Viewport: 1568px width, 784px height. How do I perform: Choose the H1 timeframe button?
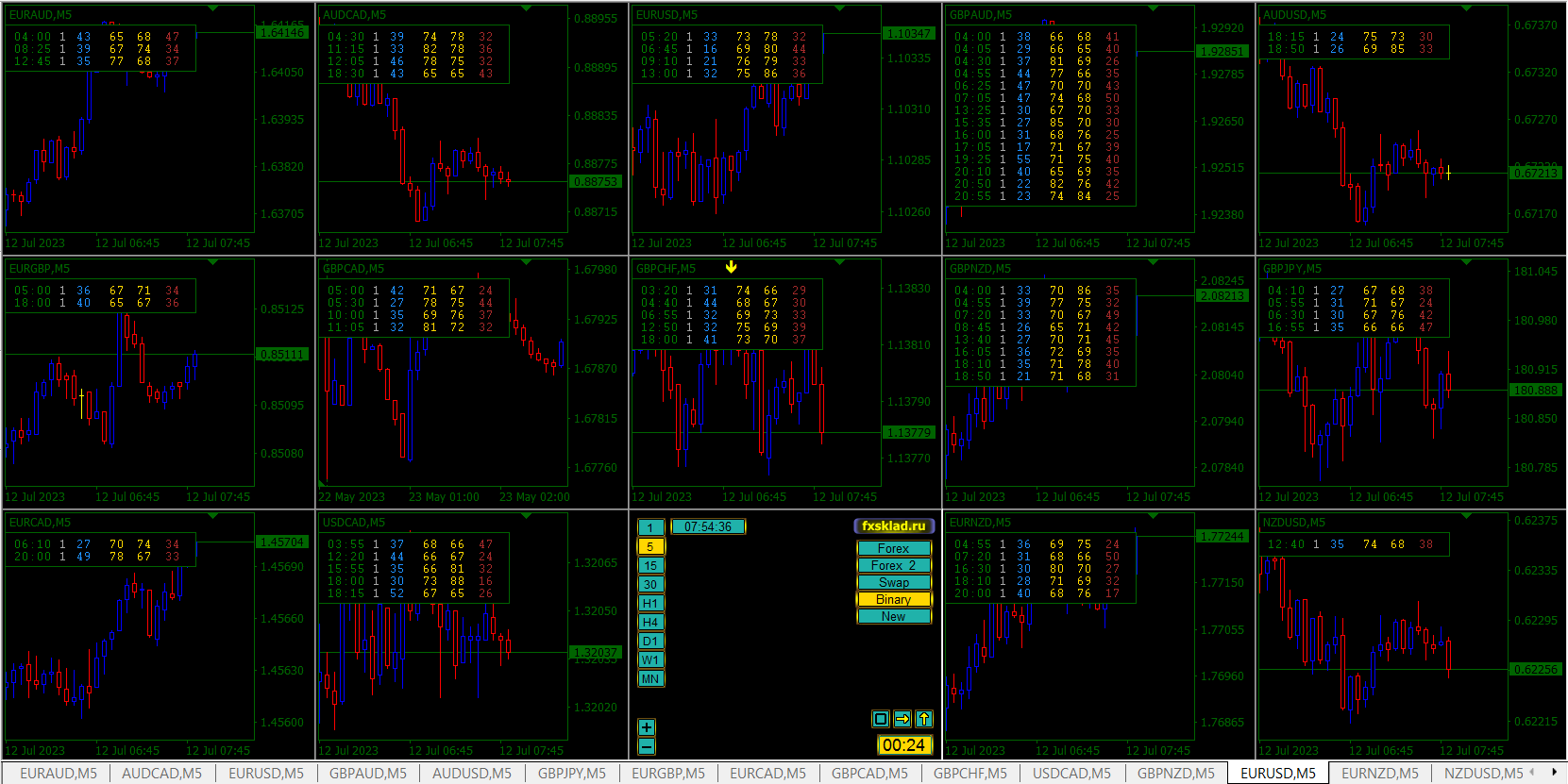point(650,604)
